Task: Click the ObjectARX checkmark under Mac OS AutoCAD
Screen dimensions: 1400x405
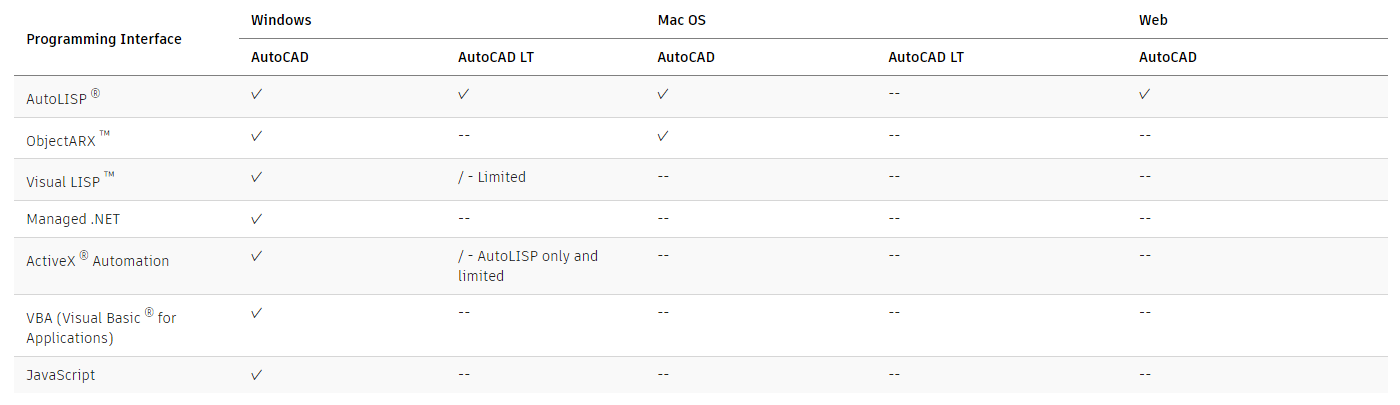Action: (663, 135)
